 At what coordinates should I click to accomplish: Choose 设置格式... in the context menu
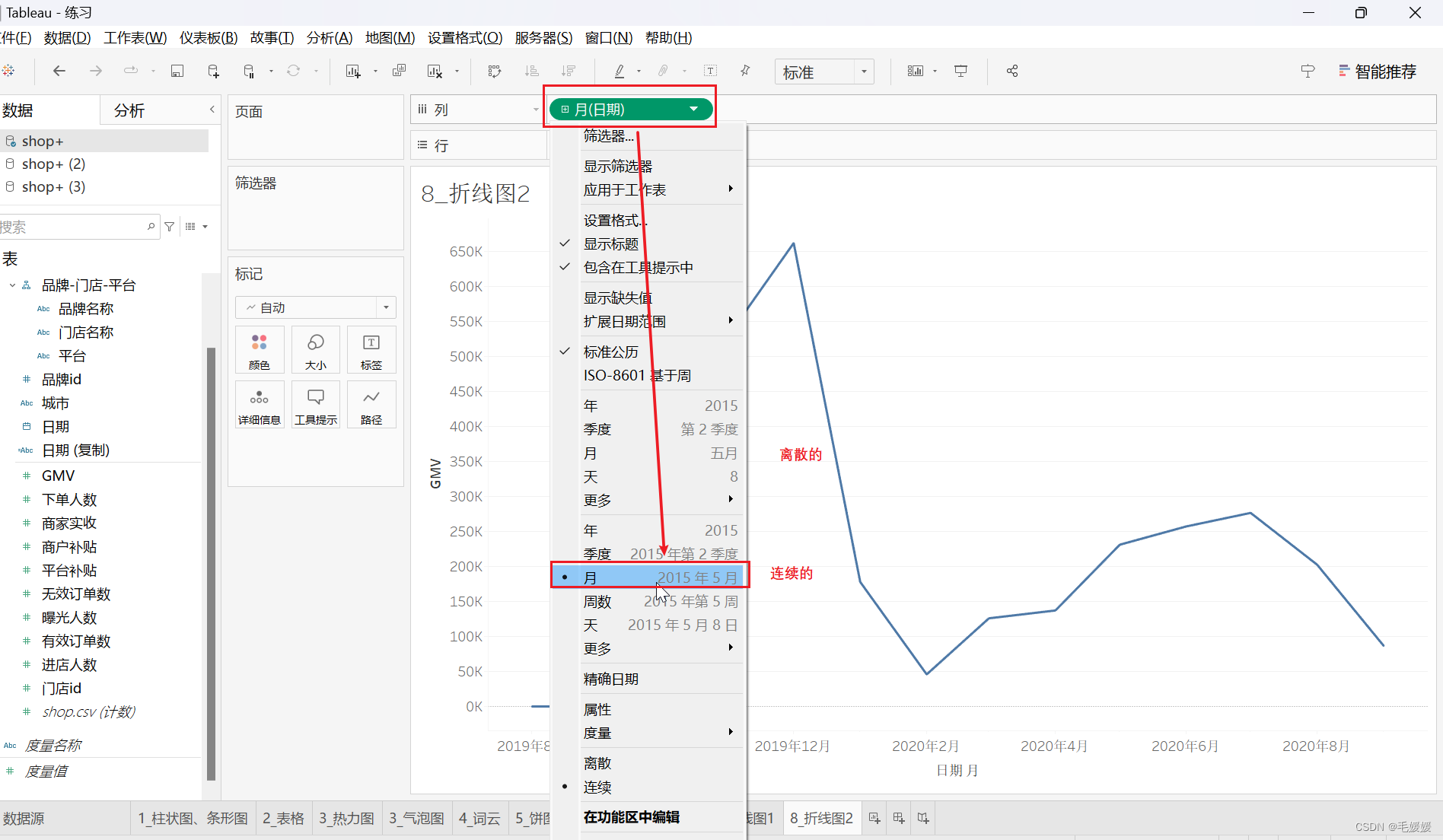(x=648, y=221)
